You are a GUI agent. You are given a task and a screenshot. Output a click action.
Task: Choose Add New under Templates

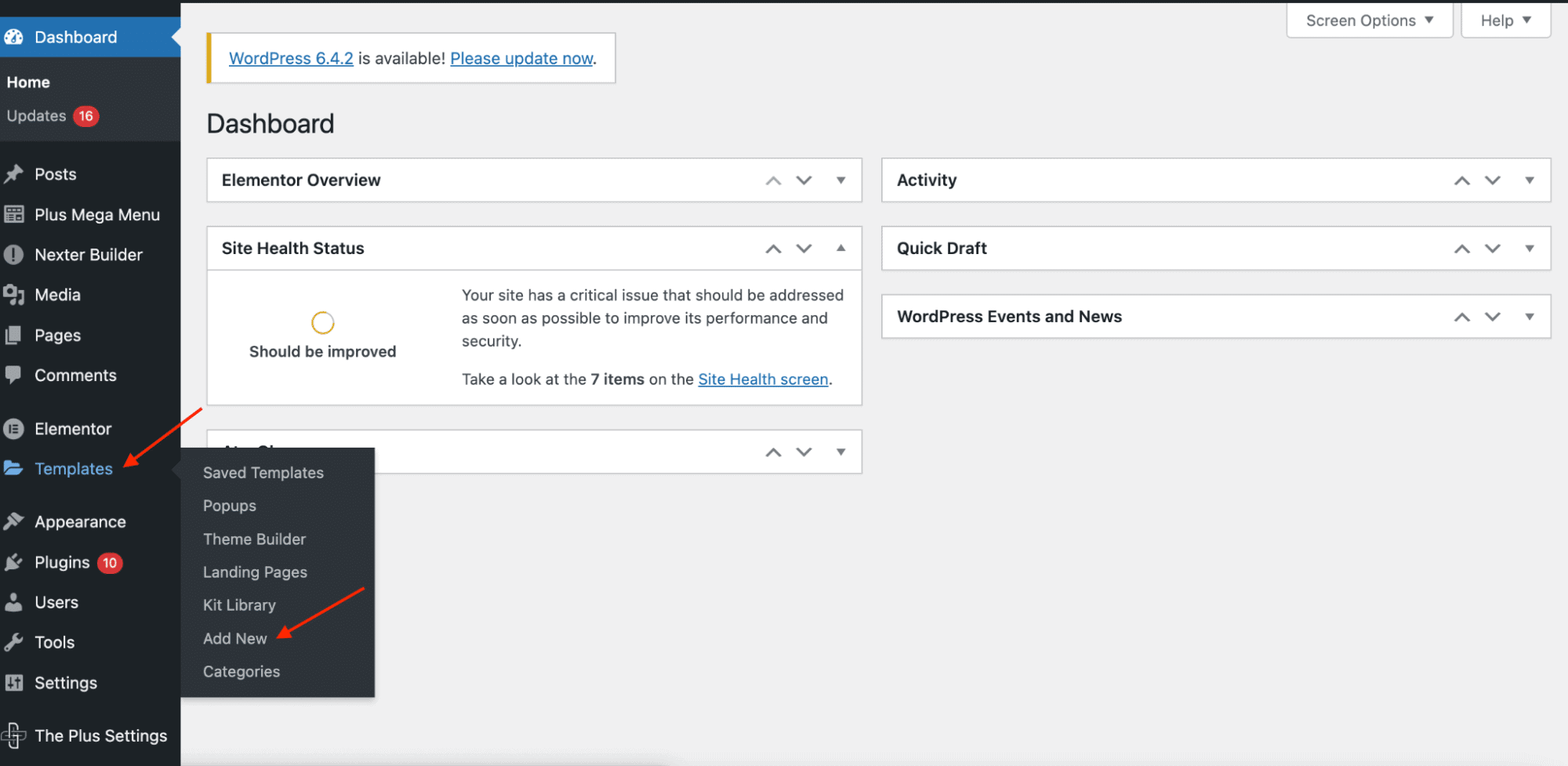pos(234,638)
